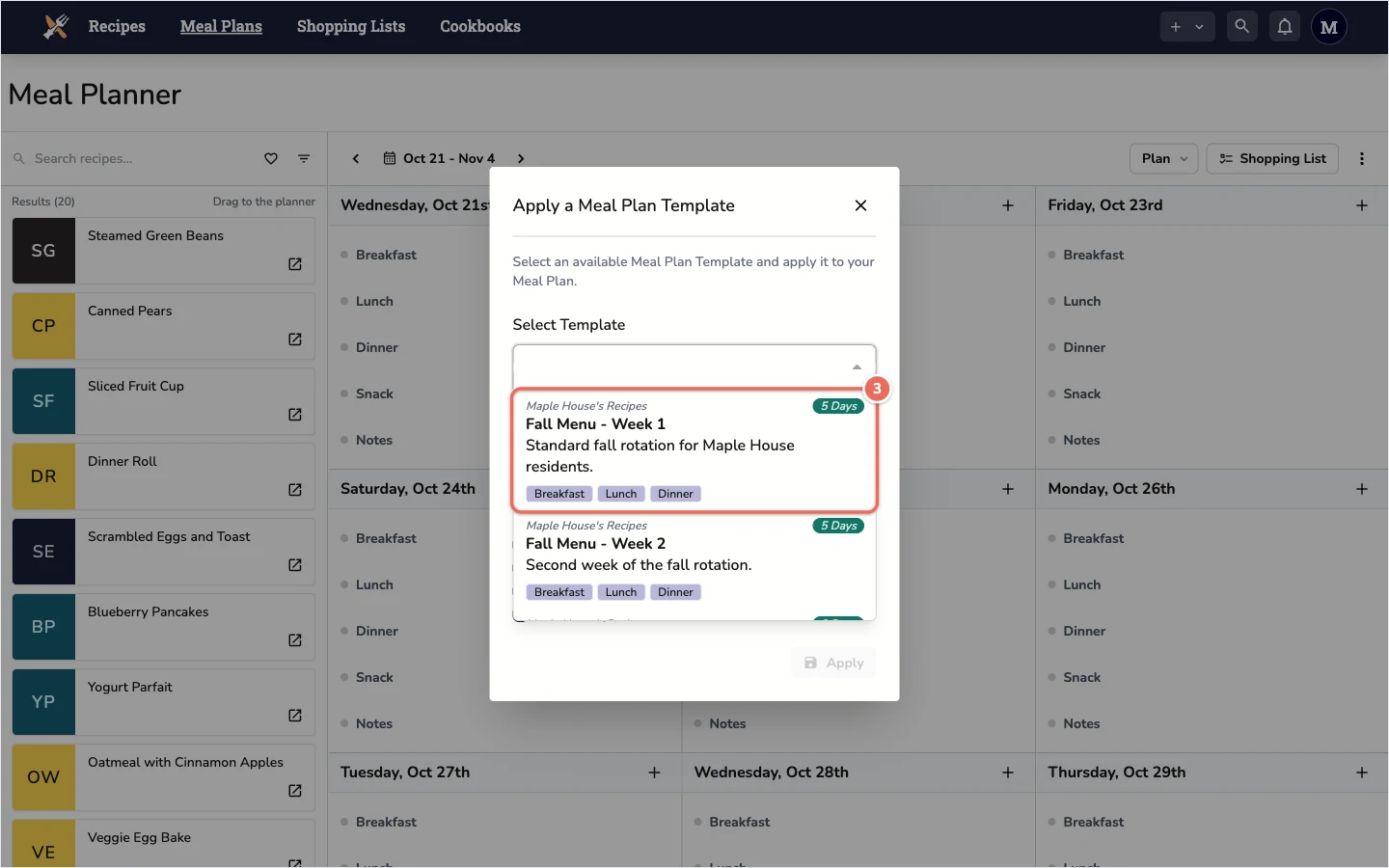Click the crossed utensils app logo

click(56, 27)
